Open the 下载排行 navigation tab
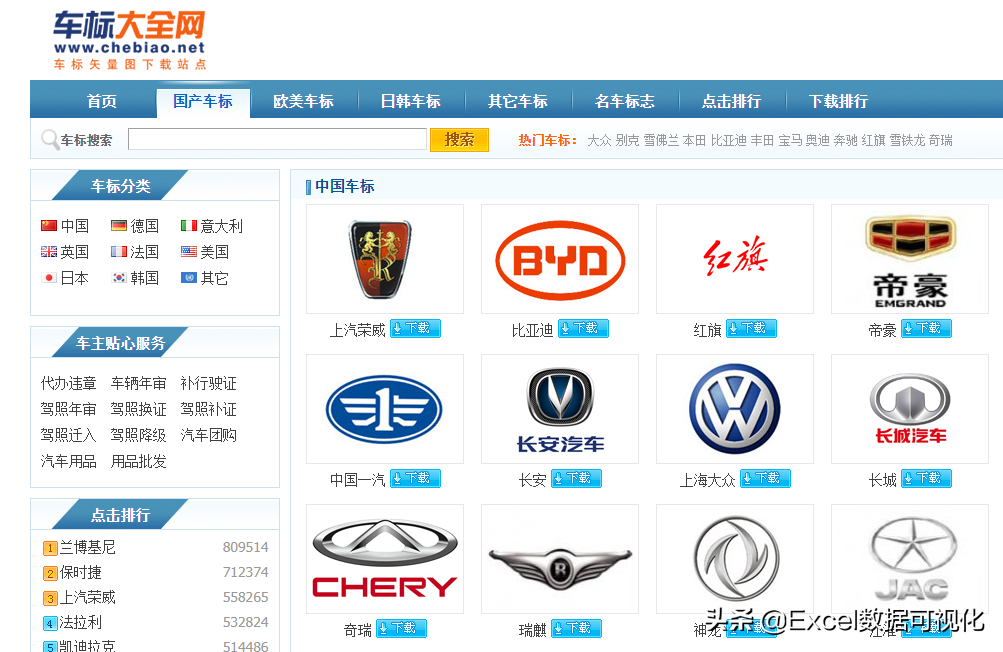Screen dimensions: 1003x652 tap(838, 101)
